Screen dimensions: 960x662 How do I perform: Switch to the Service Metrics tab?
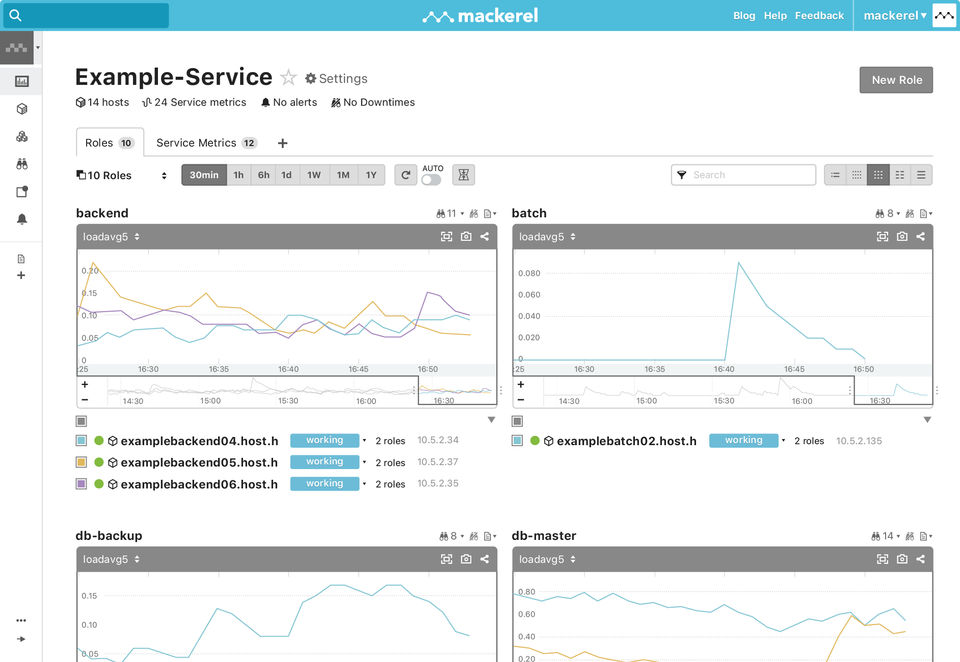(x=206, y=143)
